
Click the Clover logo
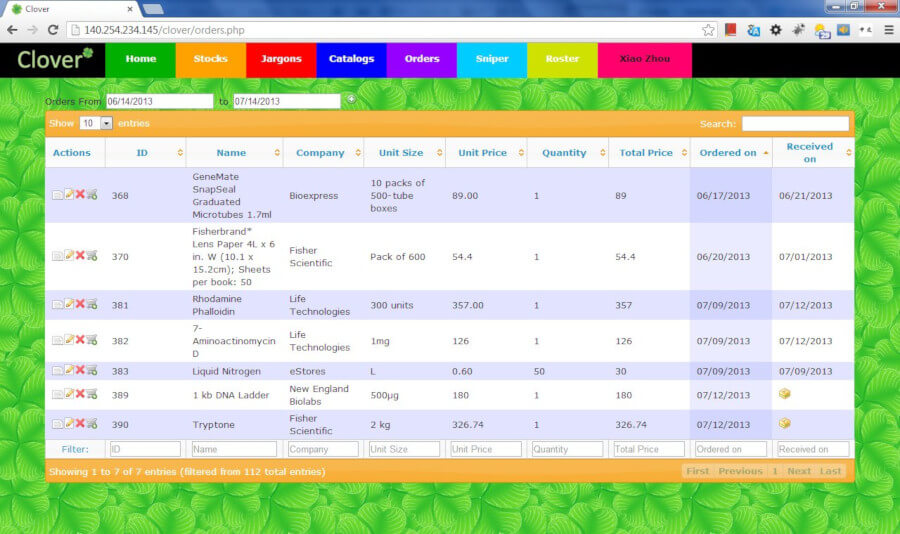55,59
